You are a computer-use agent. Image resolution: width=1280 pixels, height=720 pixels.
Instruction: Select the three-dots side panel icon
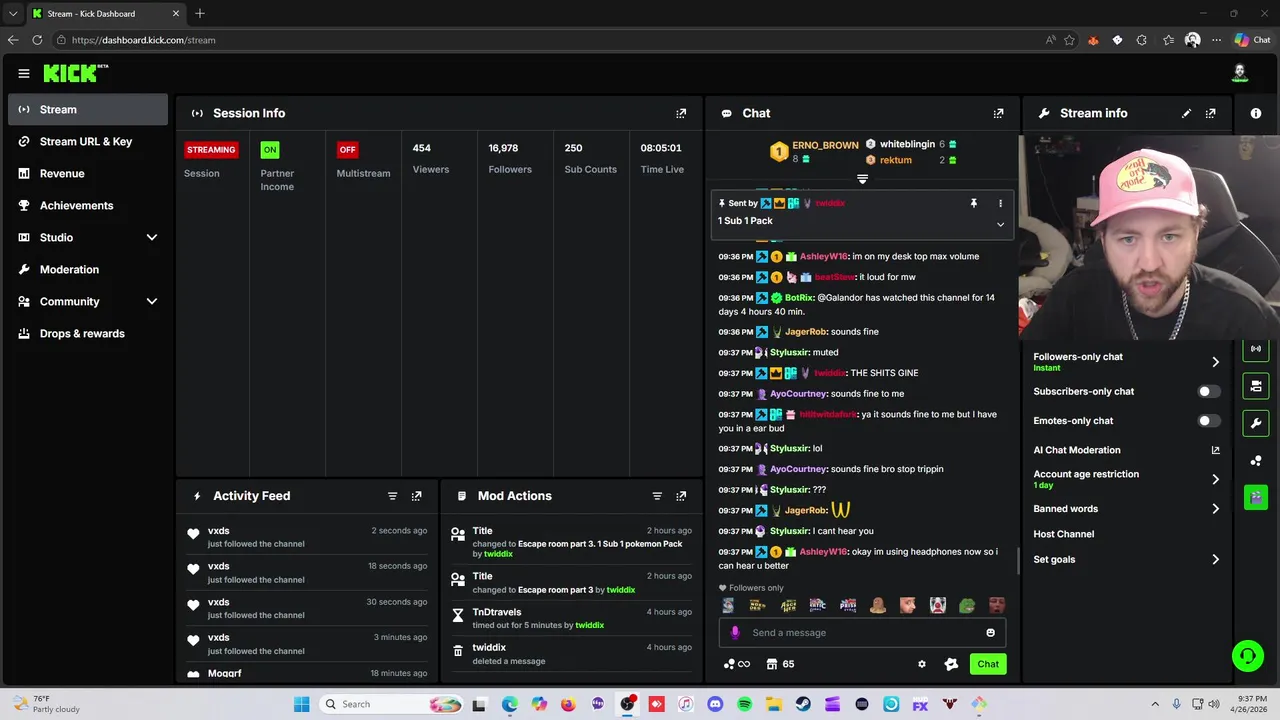(1256, 460)
